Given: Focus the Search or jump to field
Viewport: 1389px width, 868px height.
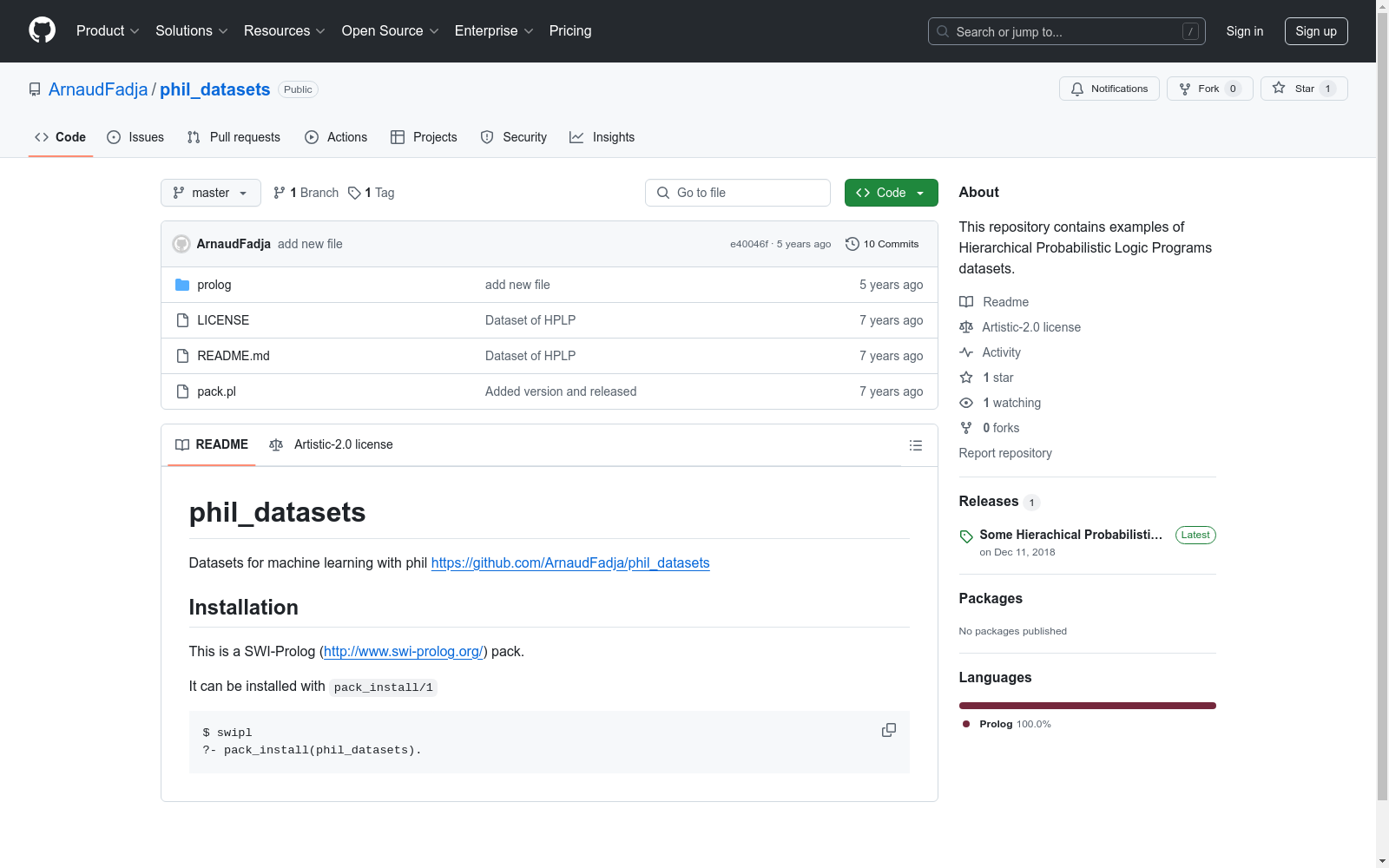Looking at the screenshot, I should pyautogui.click(x=1067, y=31).
